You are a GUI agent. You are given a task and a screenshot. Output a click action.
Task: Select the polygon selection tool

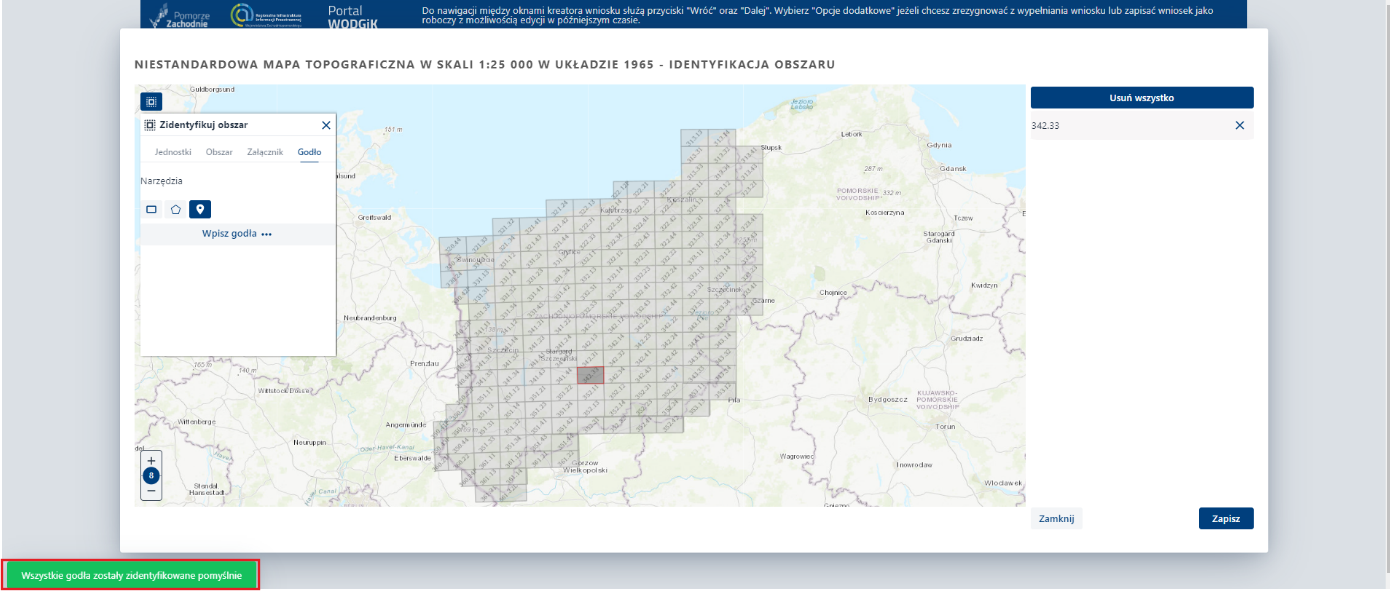pyautogui.click(x=176, y=209)
